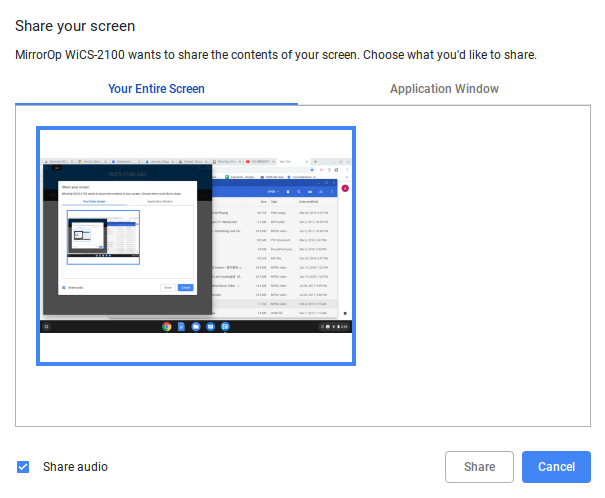This screenshot has height=498, width=605.
Task: Click the nested Share audio checkbox in the preview
Action: pos(64,287)
